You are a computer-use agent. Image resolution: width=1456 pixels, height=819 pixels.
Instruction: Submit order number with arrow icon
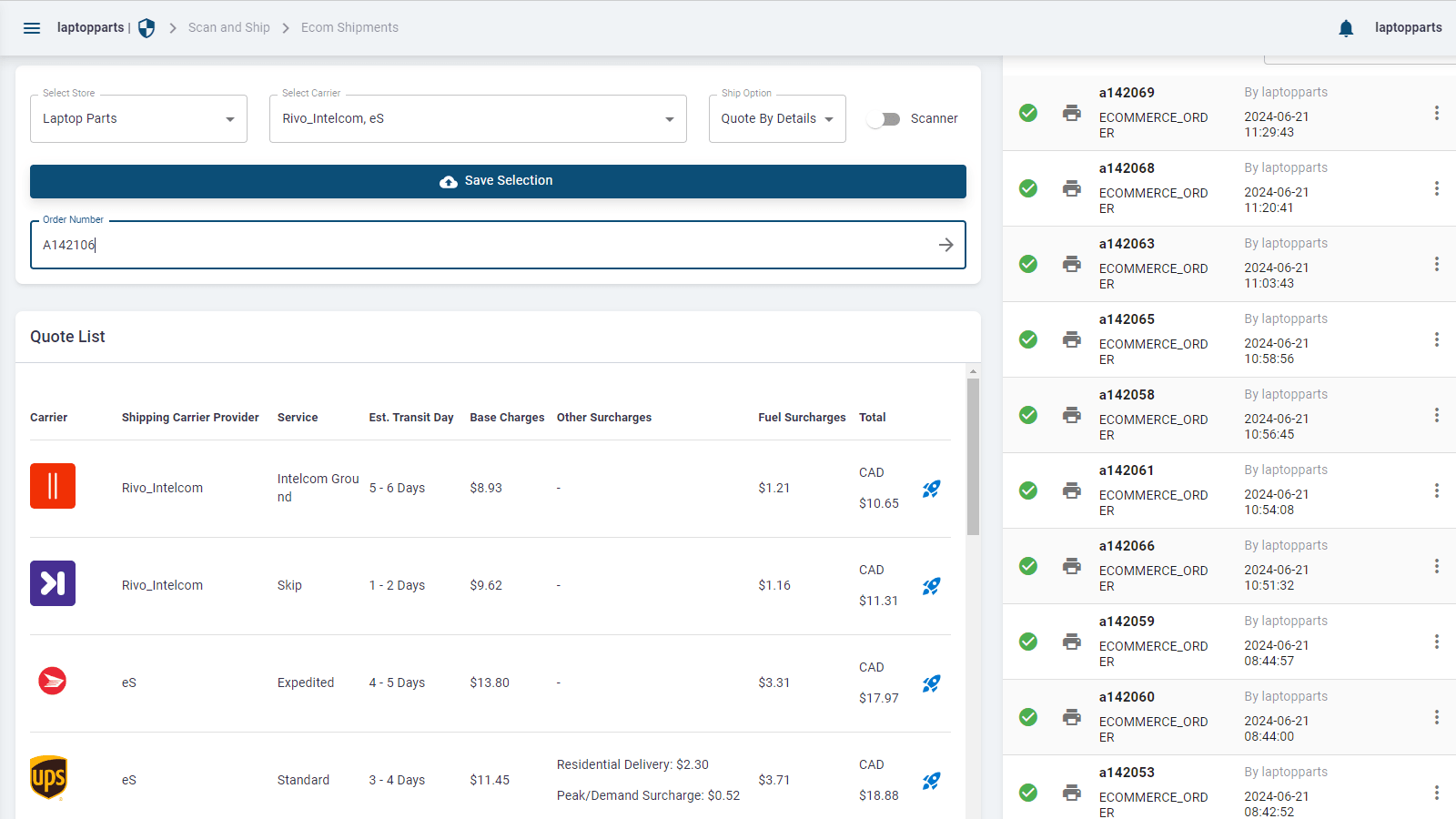pos(946,245)
